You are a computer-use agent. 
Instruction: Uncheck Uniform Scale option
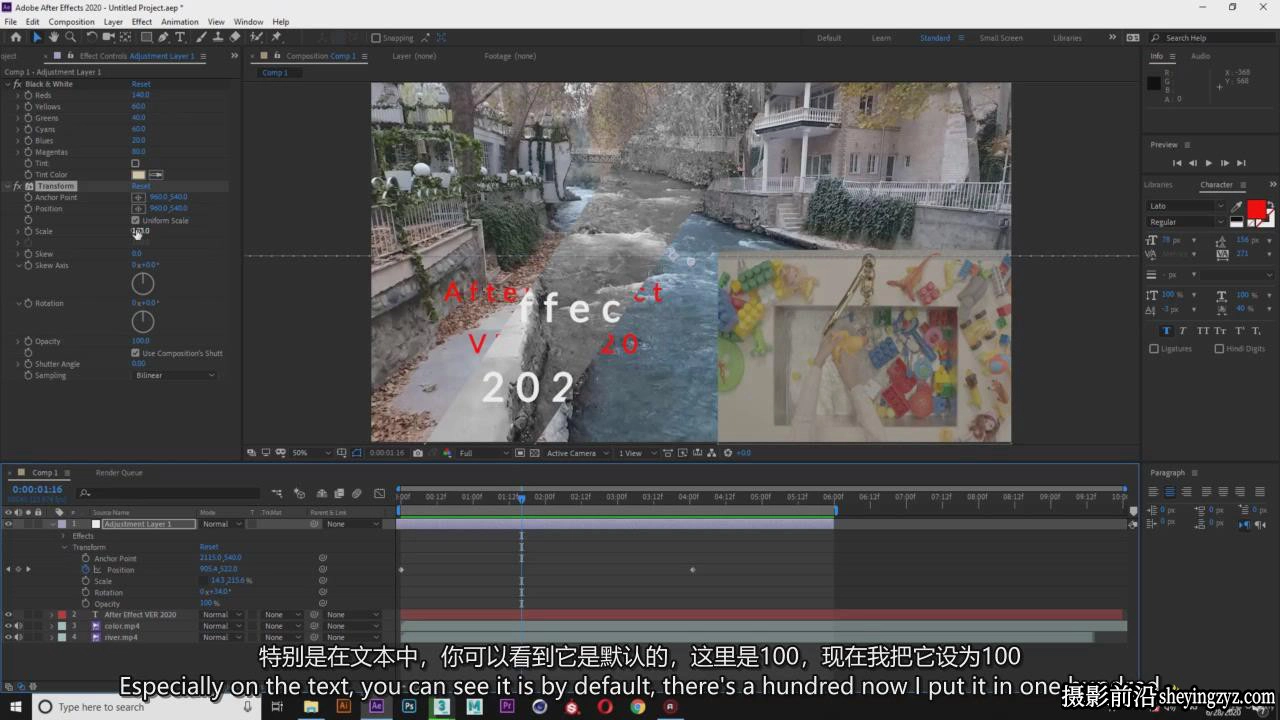coord(135,220)
